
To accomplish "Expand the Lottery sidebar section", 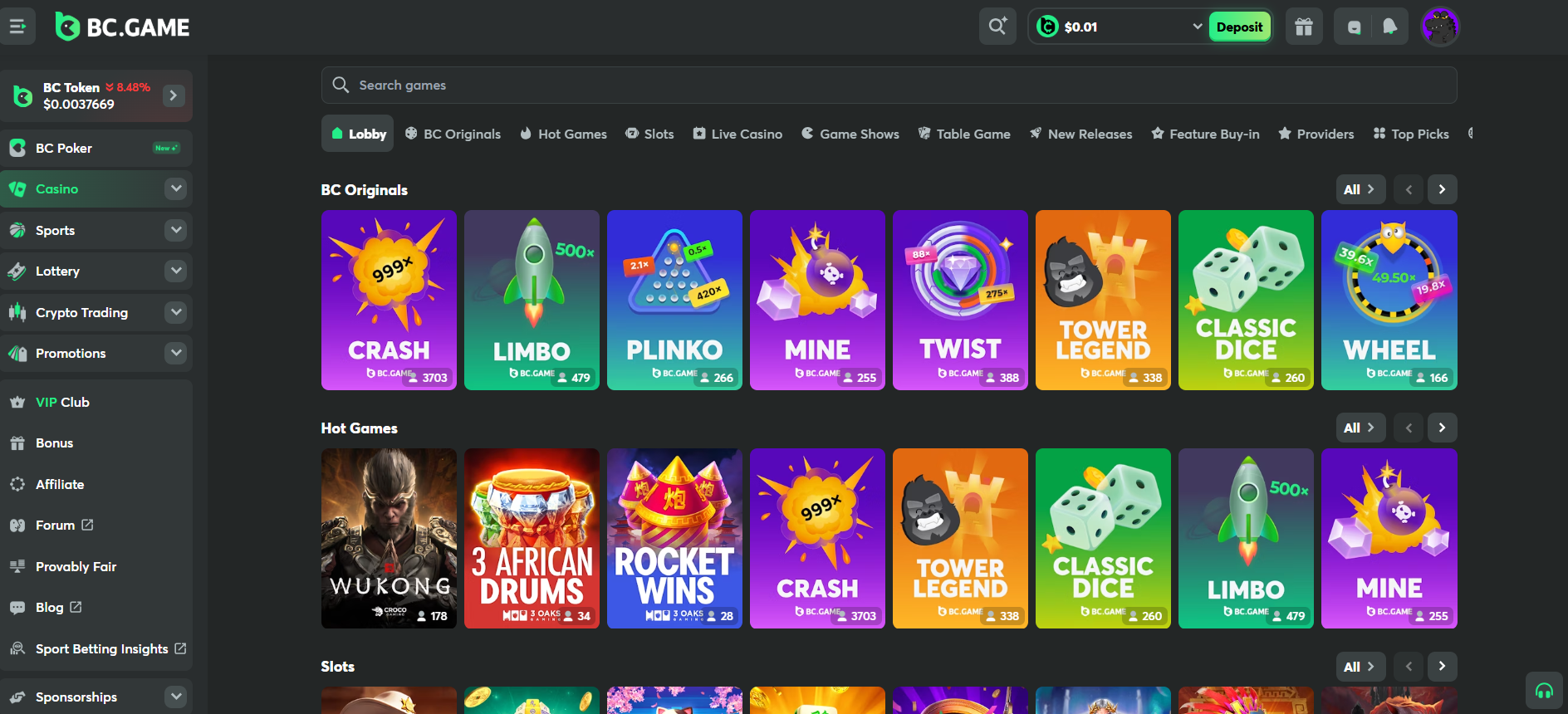I will (175, 271).
